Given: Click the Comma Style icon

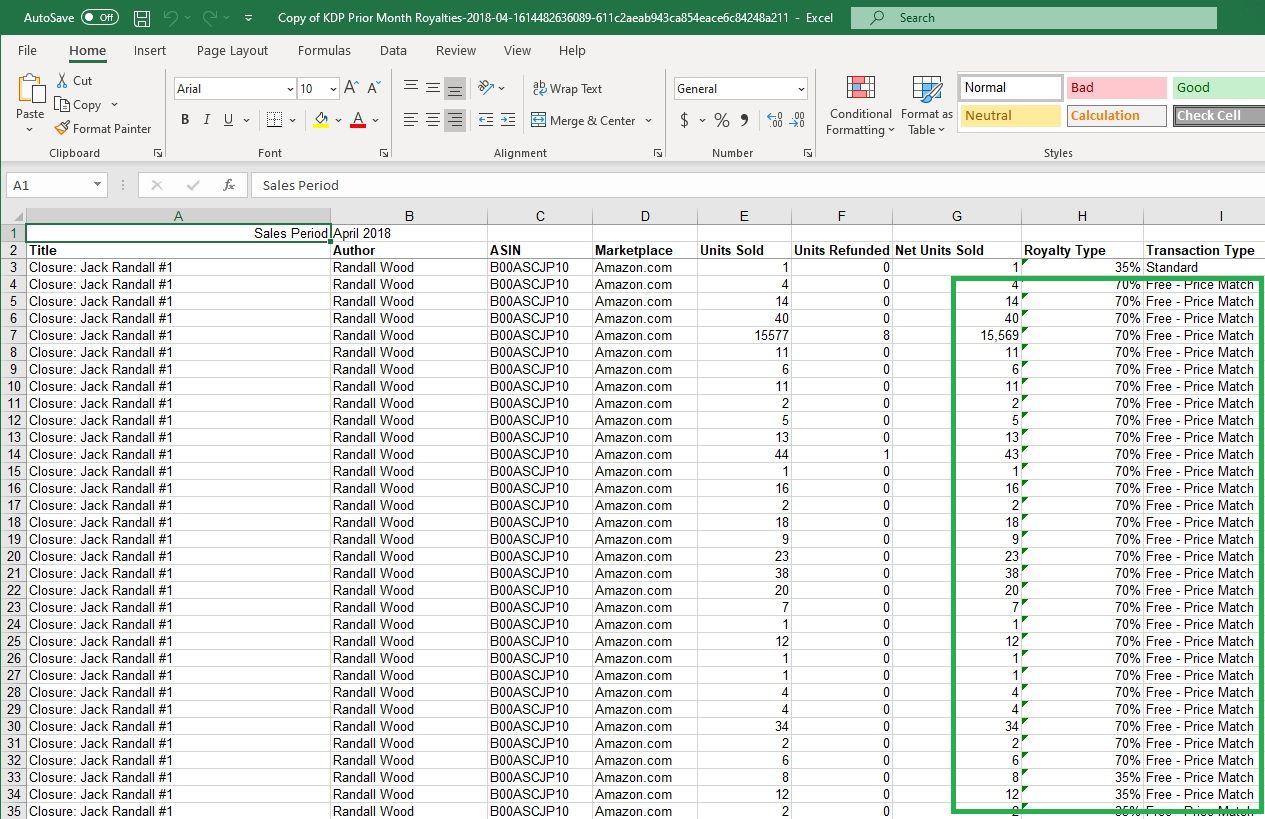Looking at the screenshot, I should 744,120.
